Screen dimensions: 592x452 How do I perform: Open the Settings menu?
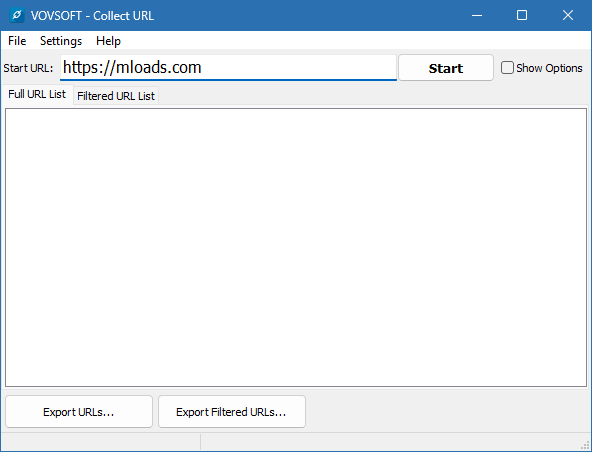coord(61,41)
